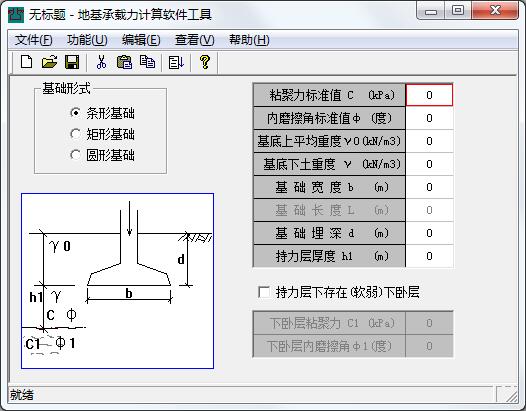Click the 下卧层粘聚力 C1 value field

tap(429, 323)
